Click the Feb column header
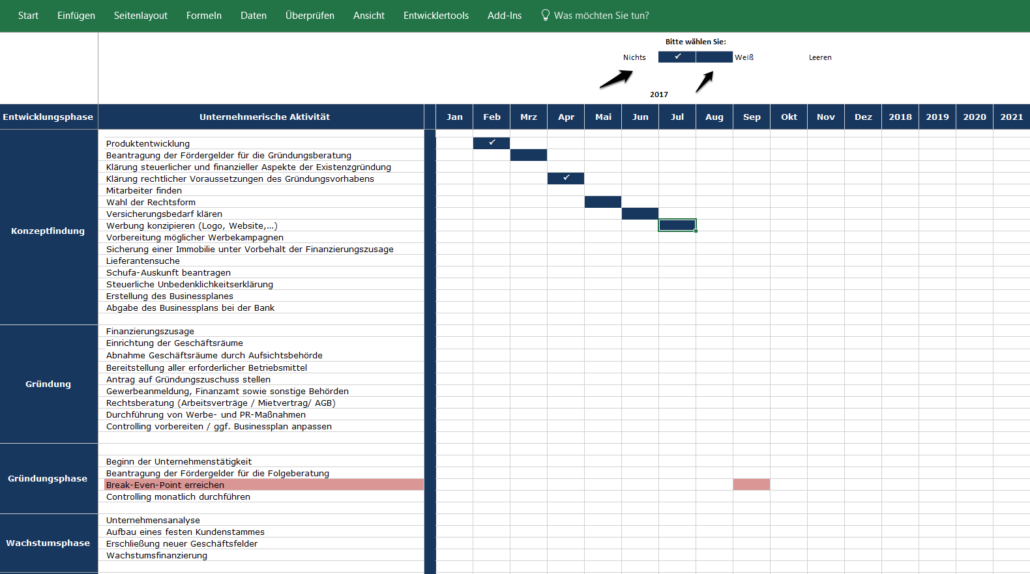Image resolution: width=1030 pixels, height=574 pixels. click(x=491, y=117)
